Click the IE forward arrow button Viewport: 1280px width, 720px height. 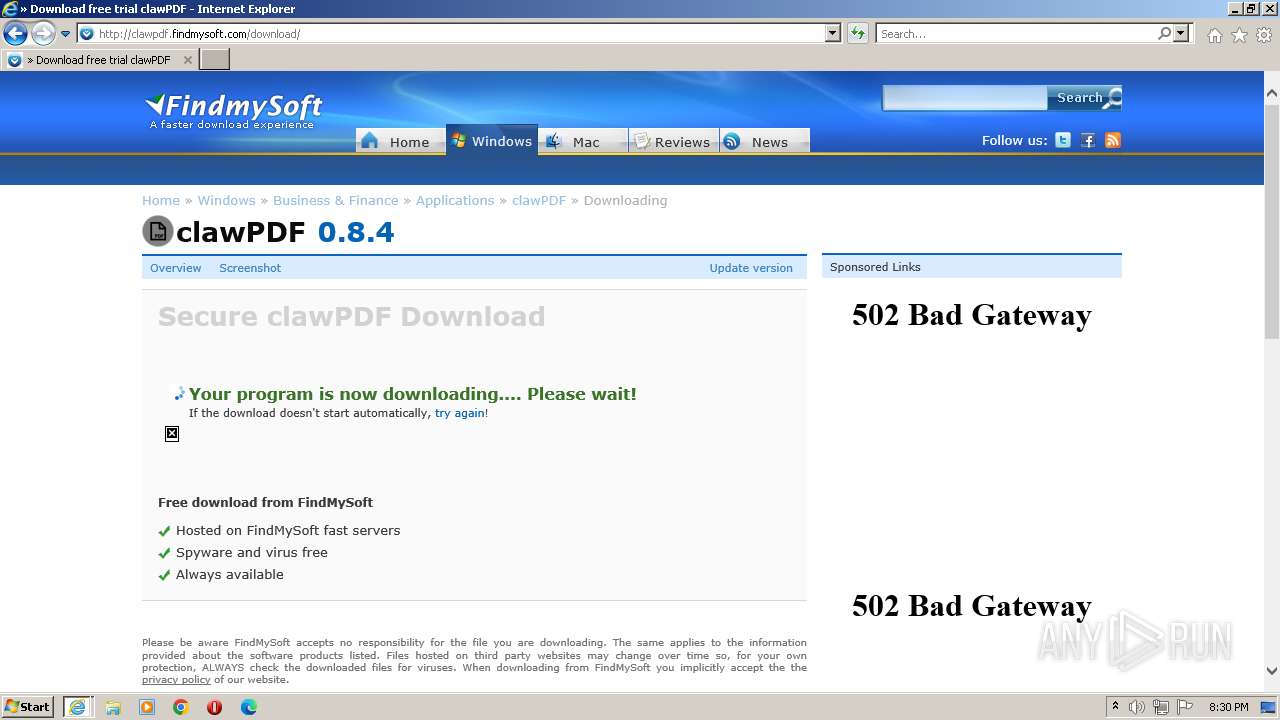[43, 34]
